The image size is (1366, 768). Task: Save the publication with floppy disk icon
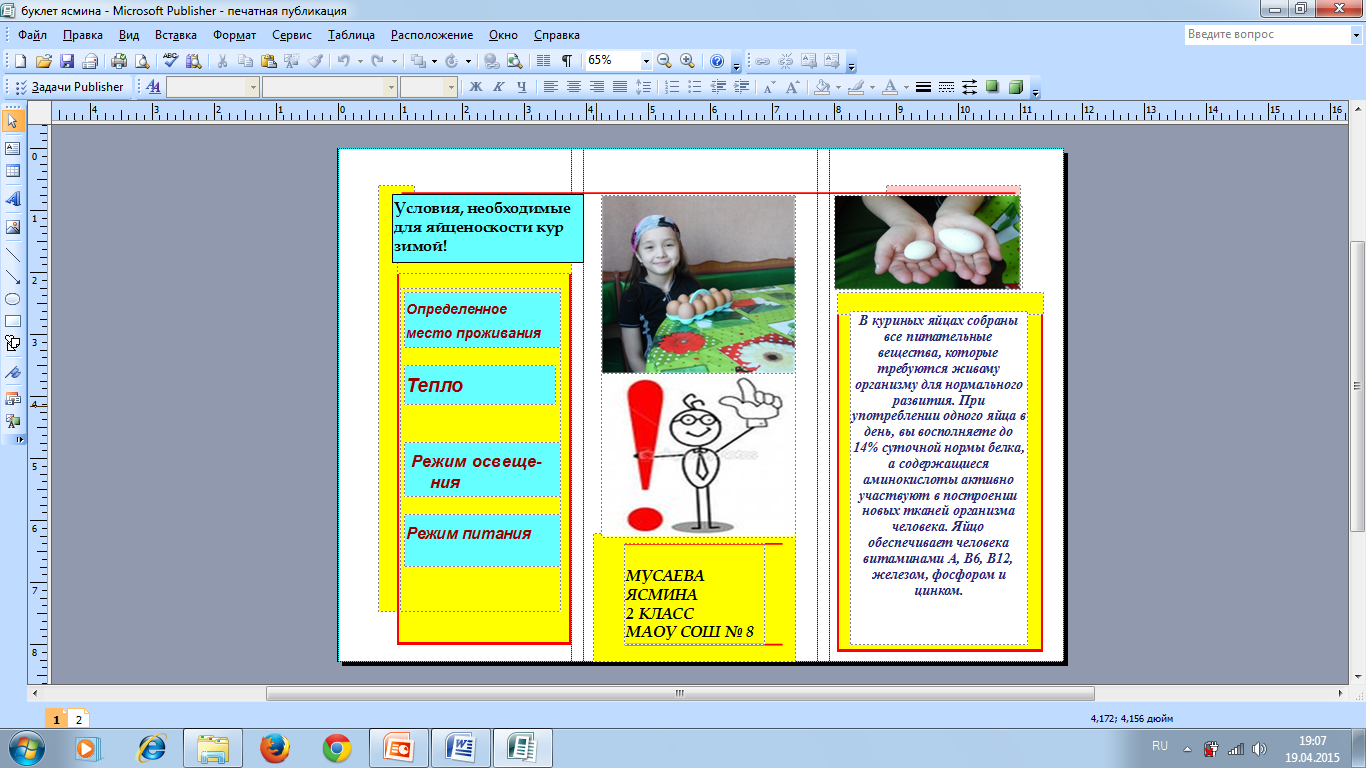tap(67, 61)
